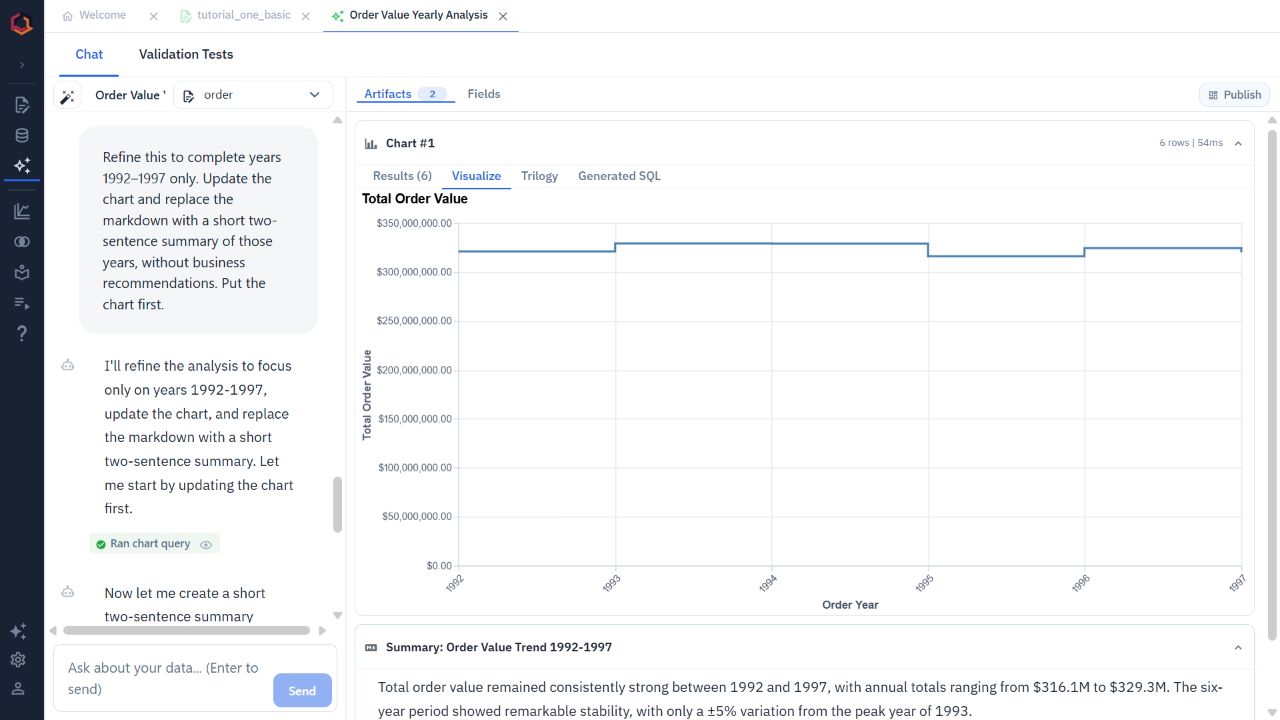This screenshot has height=720, width=1280.
Task: Click the bottom sparkle assistant icon
Action: click(18, 631)
